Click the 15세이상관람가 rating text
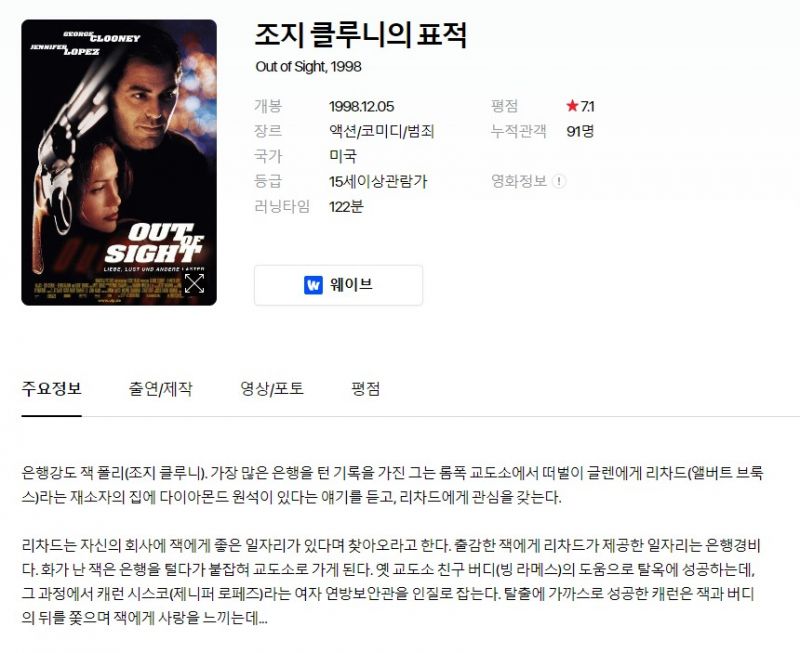800x653 pixels. click(x=378, y=181)
